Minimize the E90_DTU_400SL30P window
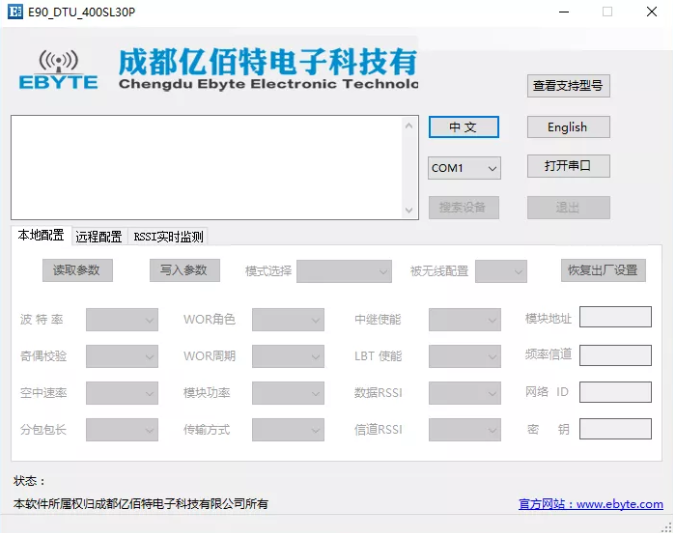 [564, 12]
